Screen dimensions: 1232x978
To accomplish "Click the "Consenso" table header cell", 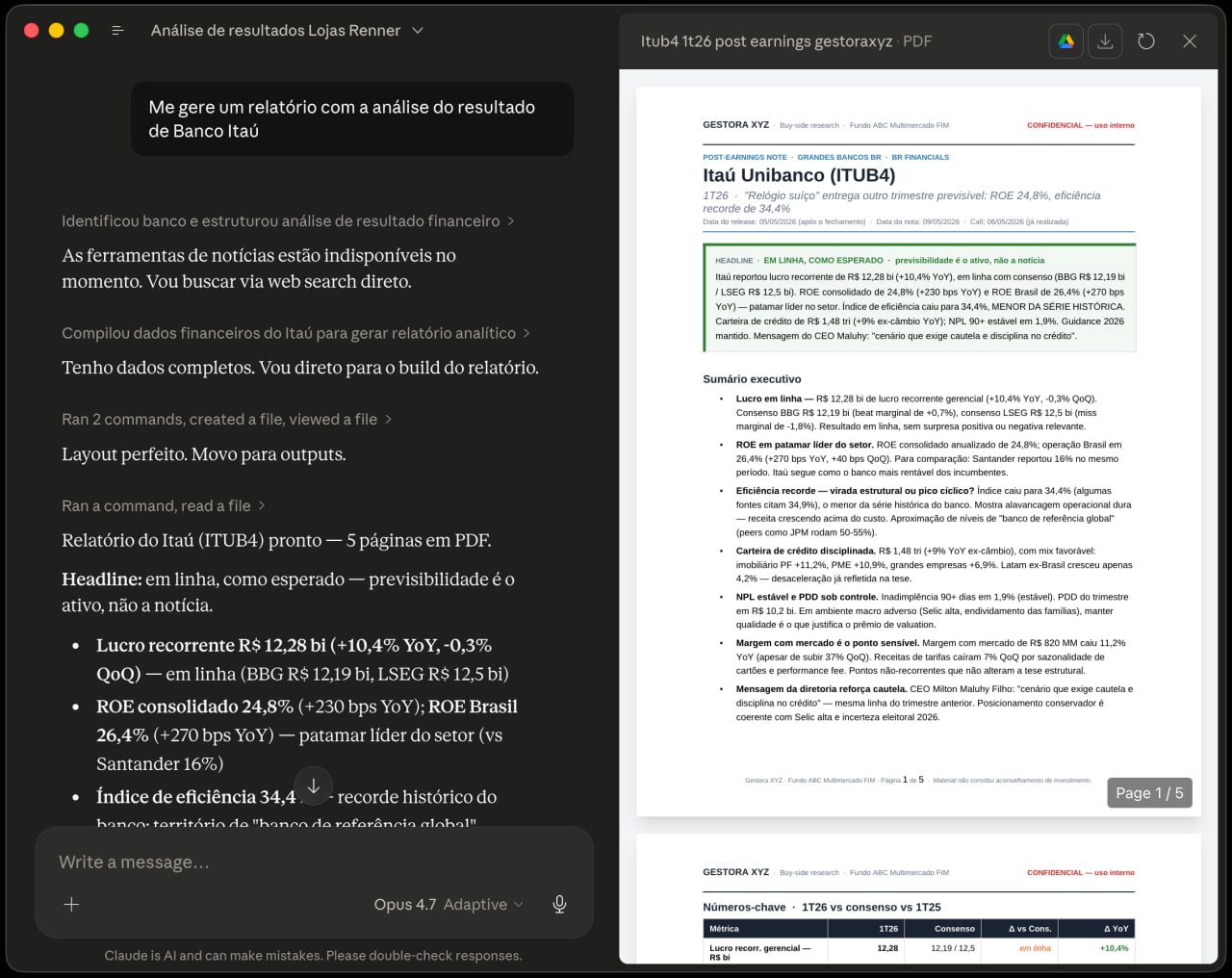I will 942,929.
